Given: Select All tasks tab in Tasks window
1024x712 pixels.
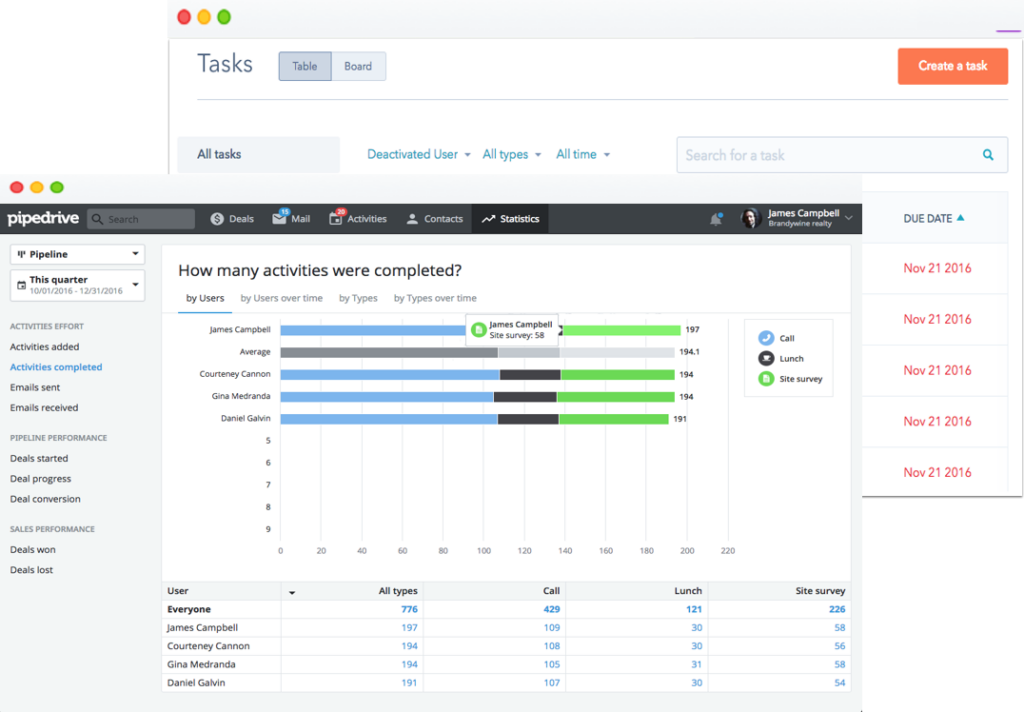Looking at the screenshot, I should (259, 154).
